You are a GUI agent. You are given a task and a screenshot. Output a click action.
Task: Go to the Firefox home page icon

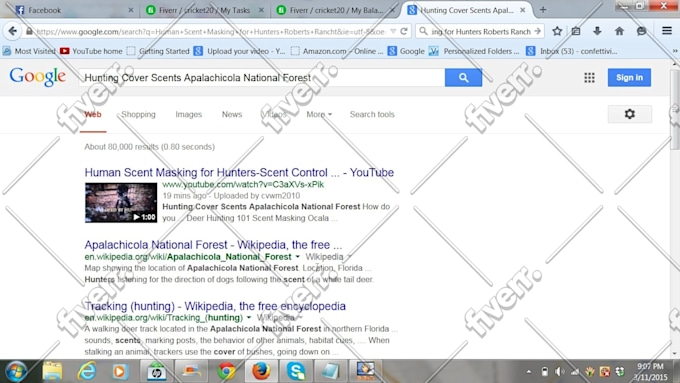click(x=619, y=31)
